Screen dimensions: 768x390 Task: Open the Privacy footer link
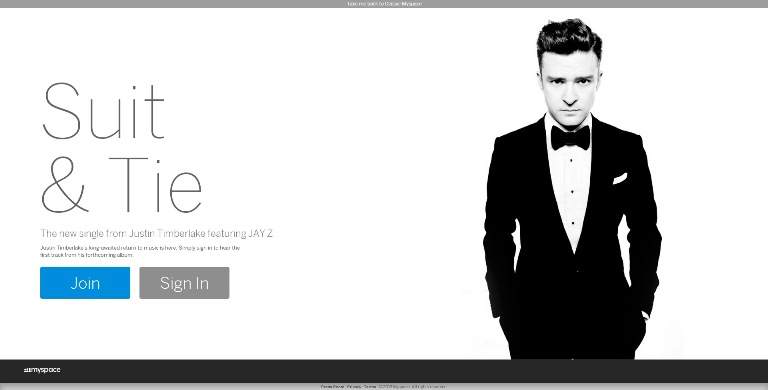[x=354, y=387]
